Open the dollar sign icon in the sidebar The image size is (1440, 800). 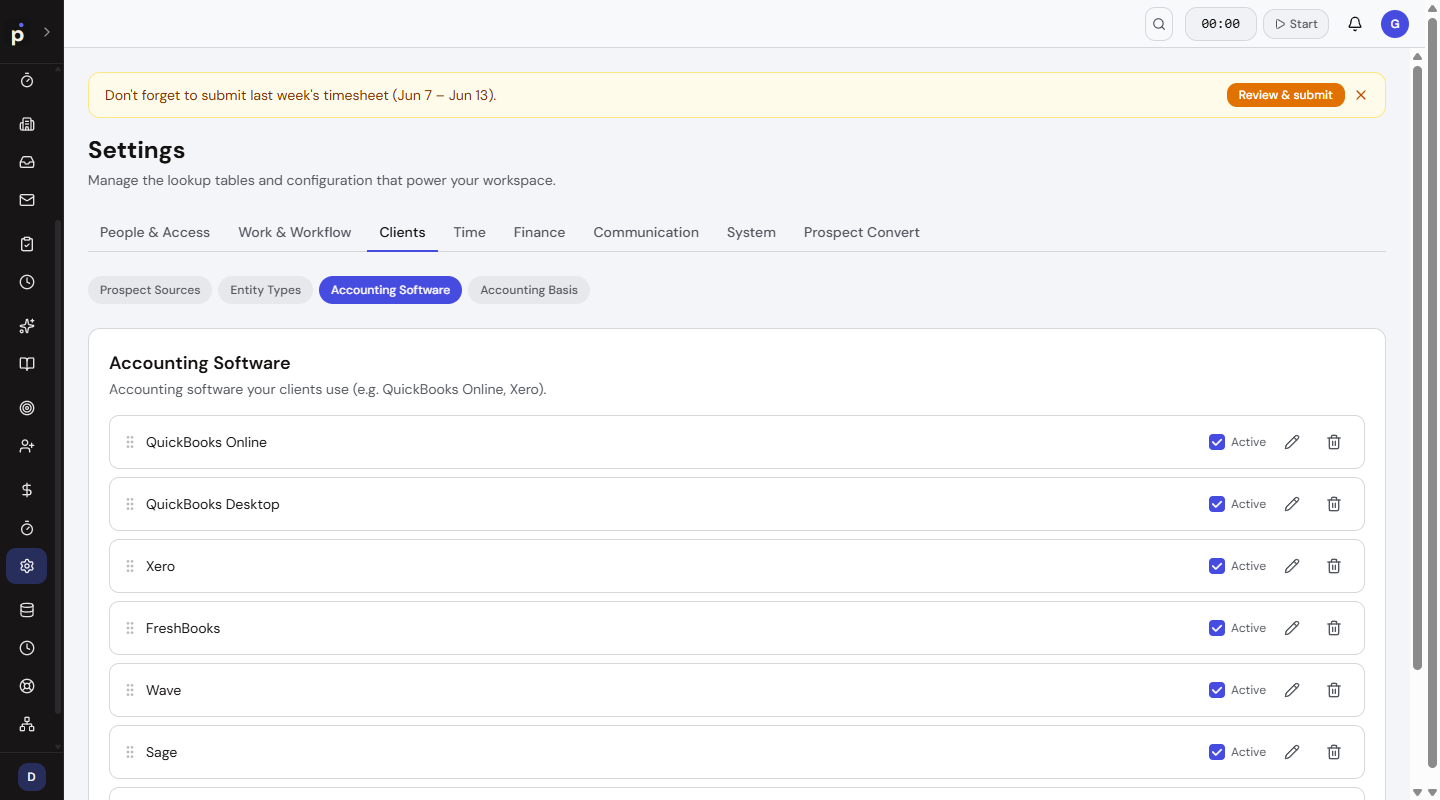point(27,490)
